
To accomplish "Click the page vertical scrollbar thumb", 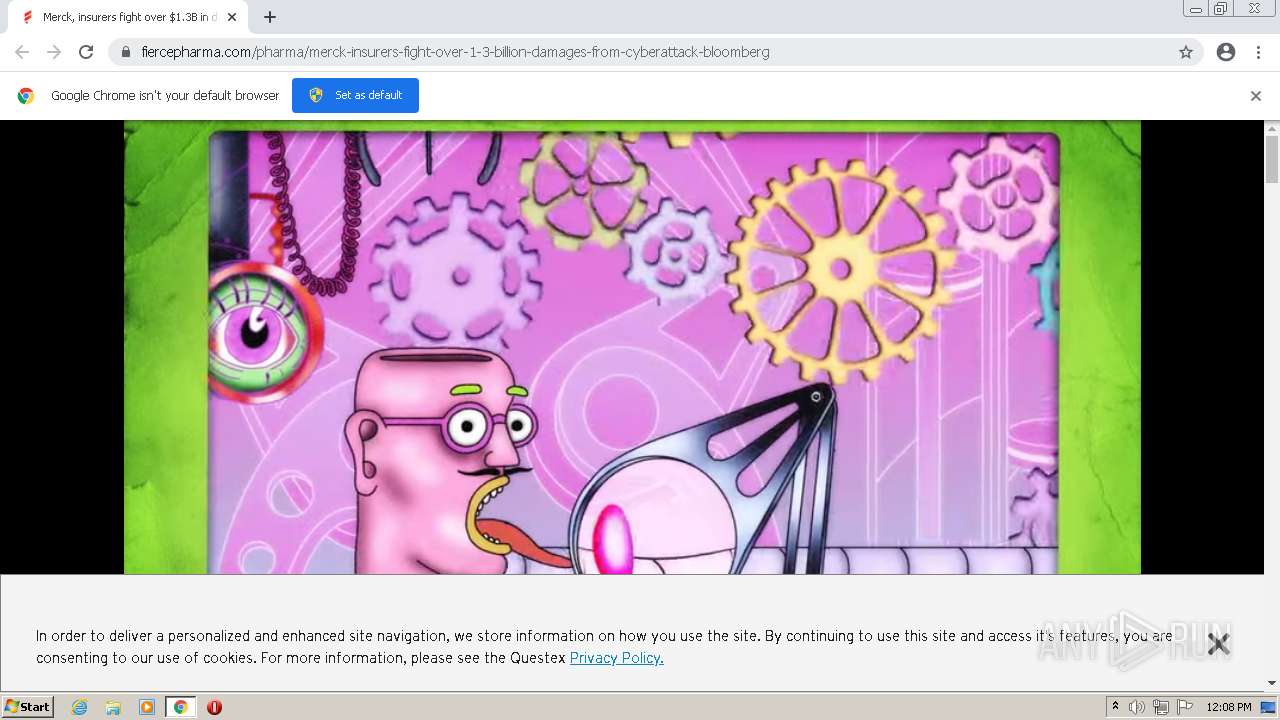I will pos(1272,160).
